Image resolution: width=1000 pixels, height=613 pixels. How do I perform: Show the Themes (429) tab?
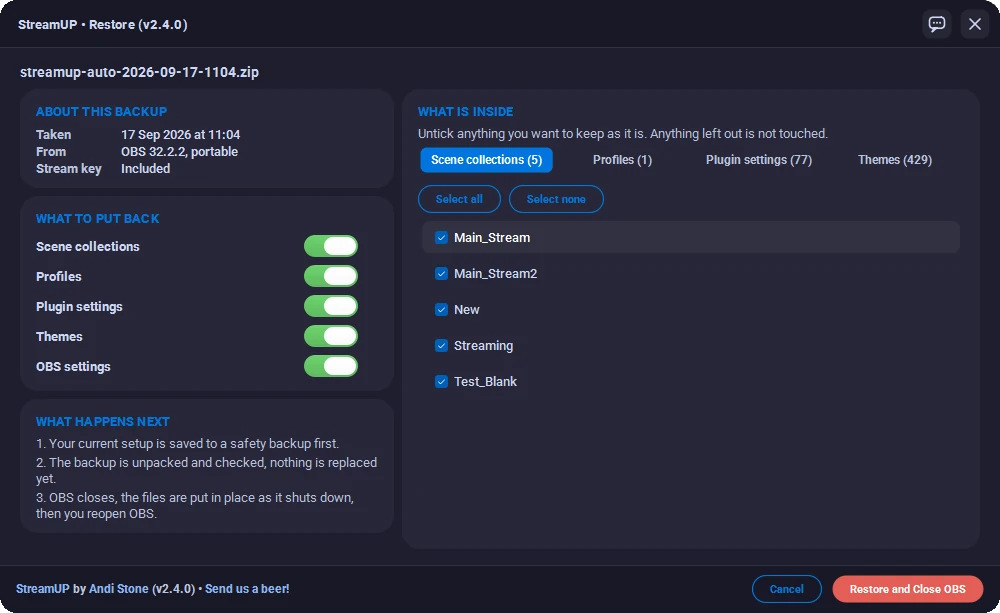pos(895,160)
